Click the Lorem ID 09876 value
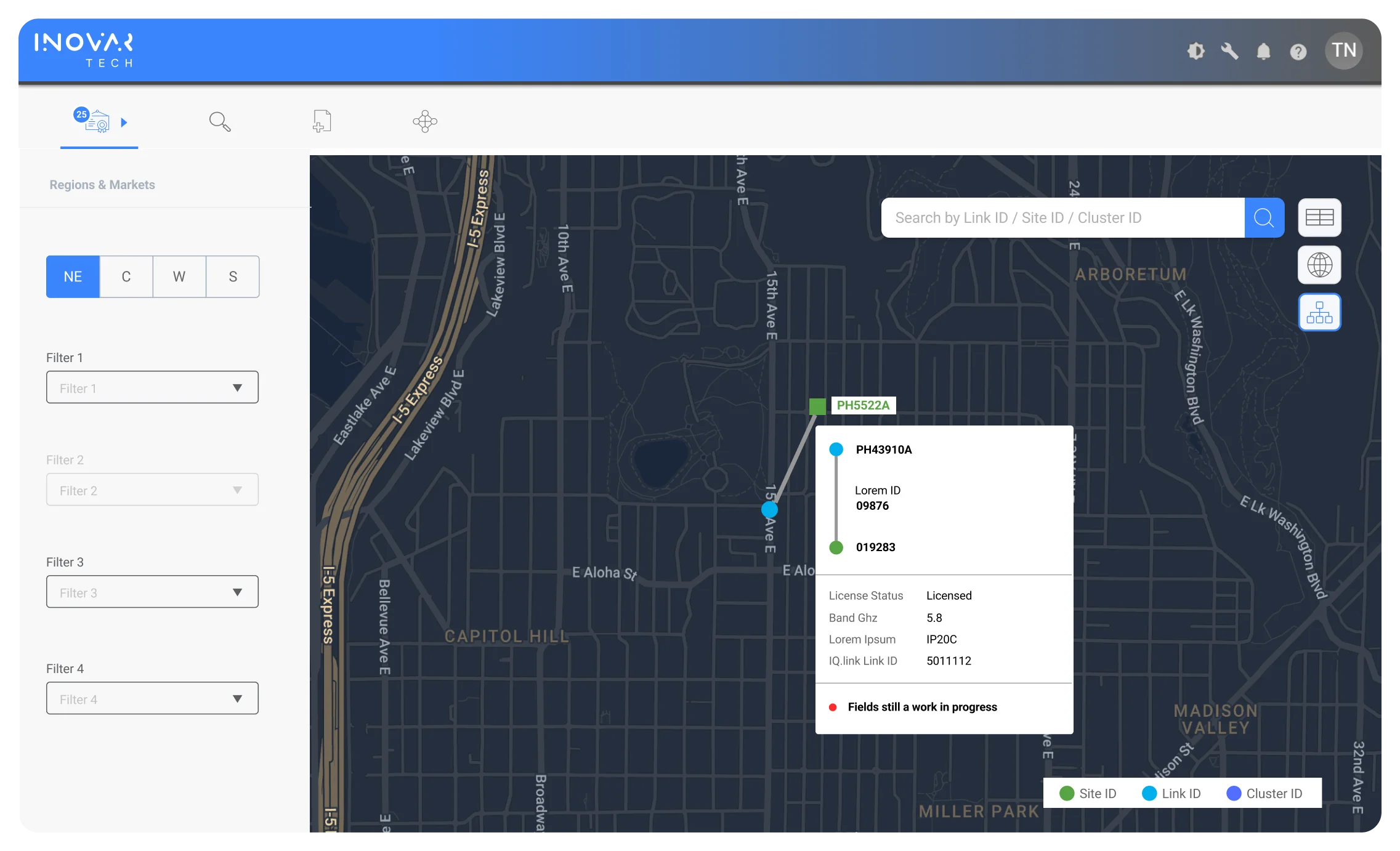 click(872, 506)
